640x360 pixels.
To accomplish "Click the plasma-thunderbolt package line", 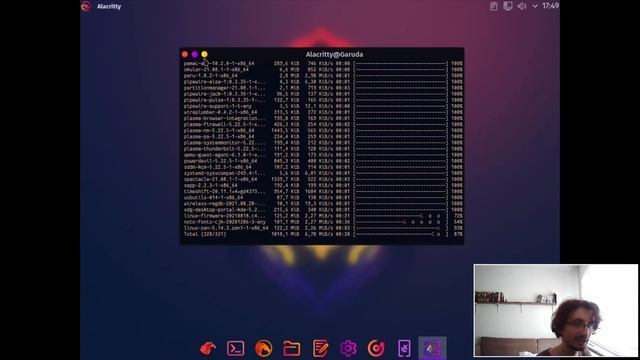I will pos(323,149).
